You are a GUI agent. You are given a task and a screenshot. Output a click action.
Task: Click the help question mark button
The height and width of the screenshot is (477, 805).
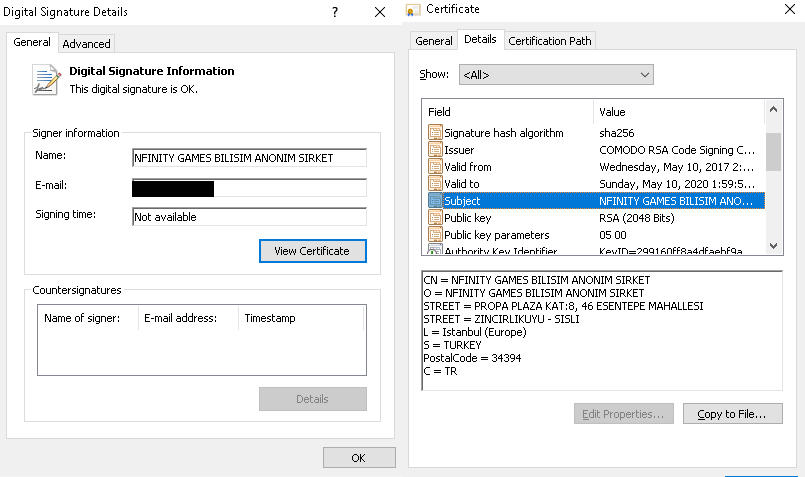point(333,12)
